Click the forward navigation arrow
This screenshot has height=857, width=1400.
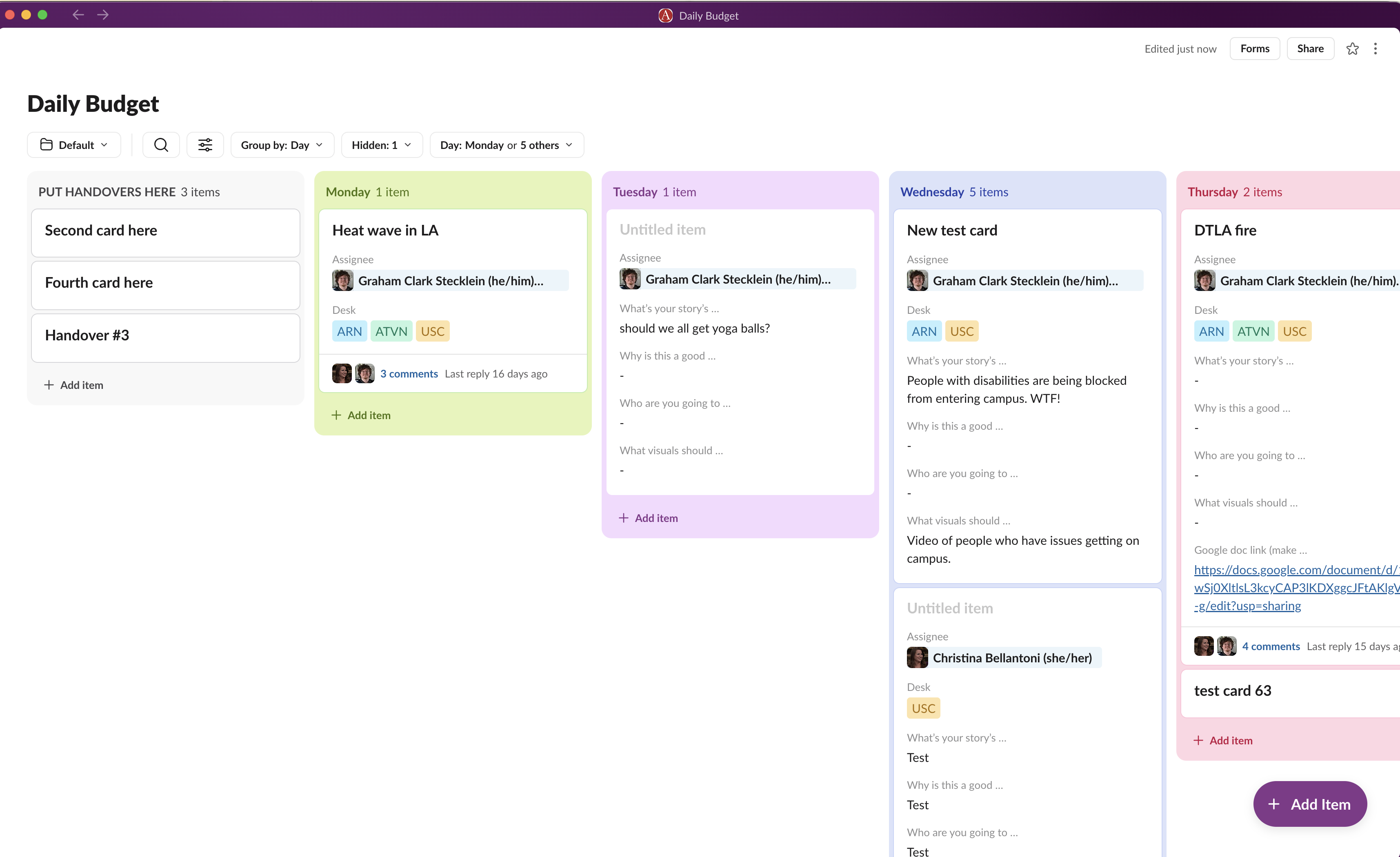[103, 15]
